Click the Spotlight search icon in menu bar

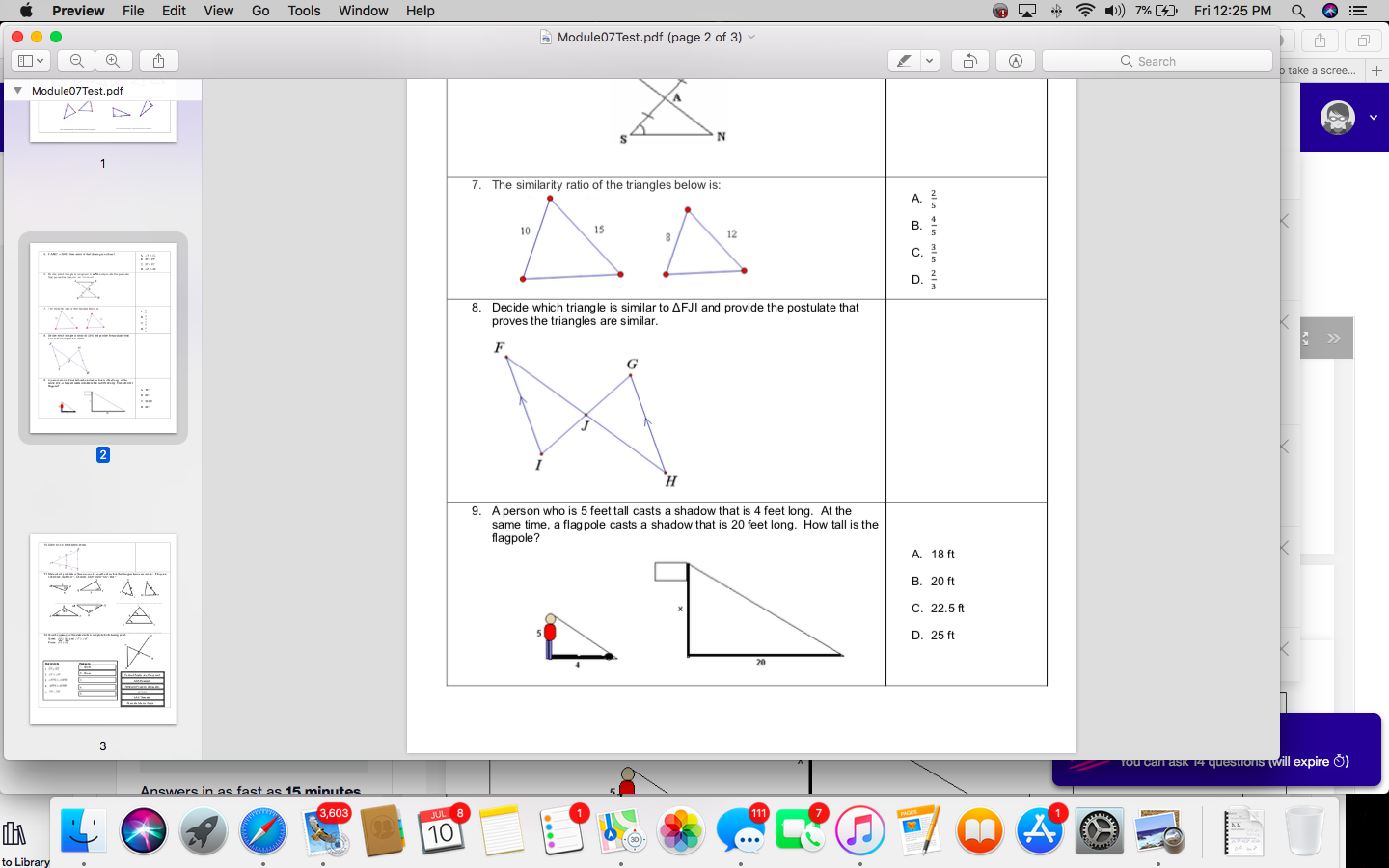[x=1298, y=11]
